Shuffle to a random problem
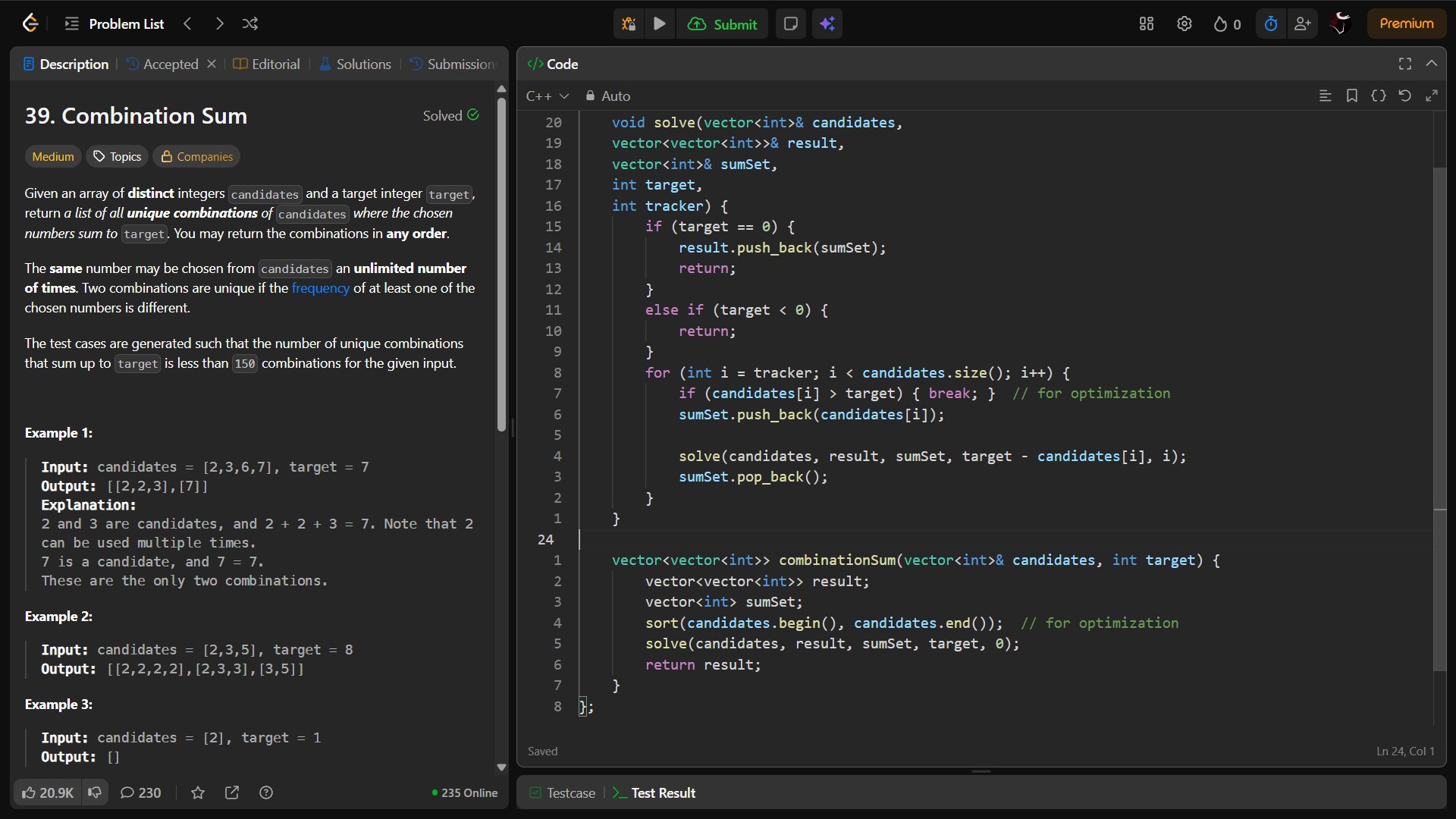The image size is (1456, 819). (x=250, y=24)
